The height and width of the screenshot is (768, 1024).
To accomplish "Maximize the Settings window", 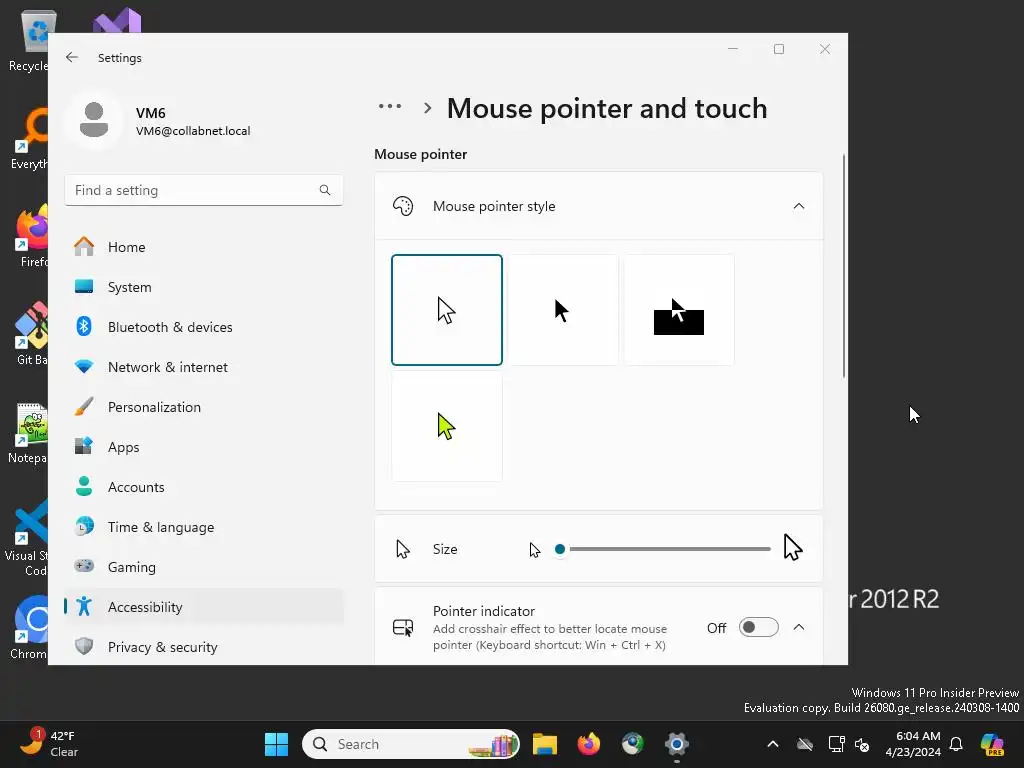I will (778, 49).
